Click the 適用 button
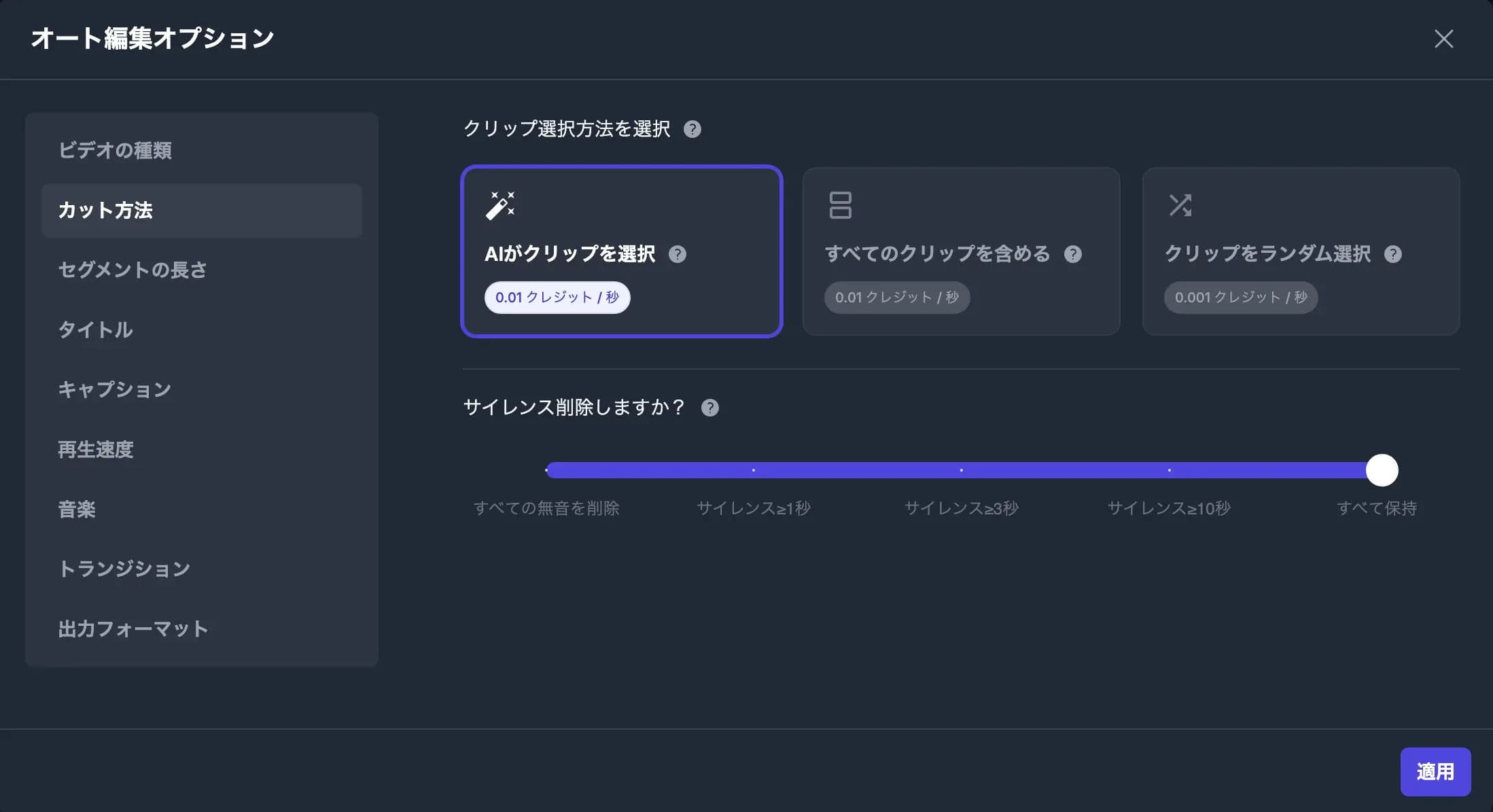 [1435, 771]
